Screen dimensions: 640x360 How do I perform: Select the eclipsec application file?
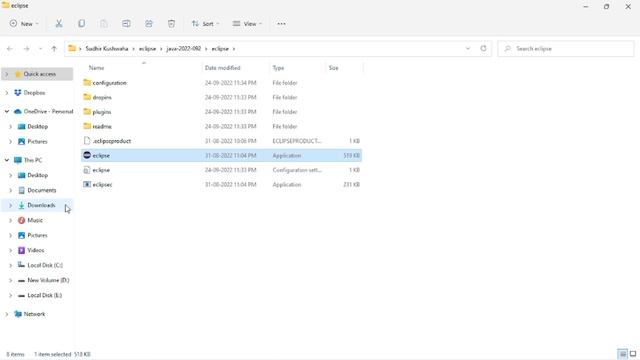(222, 184)
